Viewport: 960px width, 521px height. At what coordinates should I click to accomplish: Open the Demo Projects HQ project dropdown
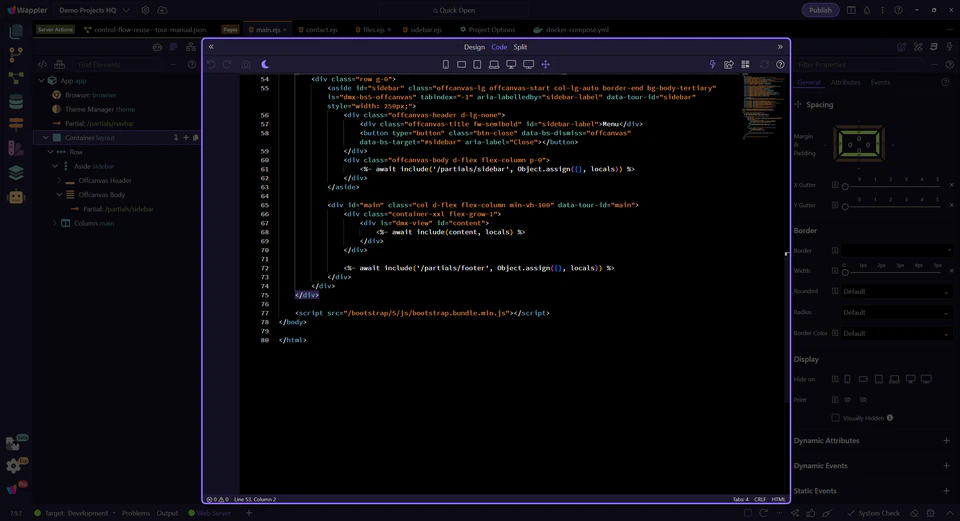[x=94, y=10]
